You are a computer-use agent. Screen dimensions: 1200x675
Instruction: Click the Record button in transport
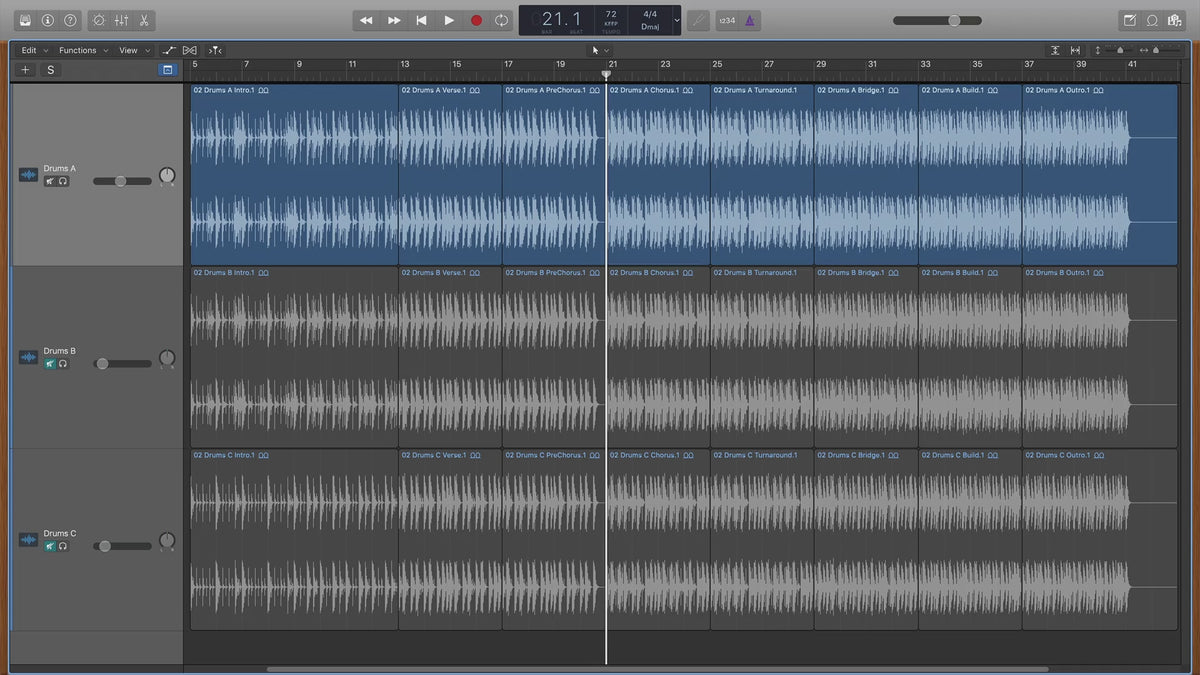click(x=476, y=20)
